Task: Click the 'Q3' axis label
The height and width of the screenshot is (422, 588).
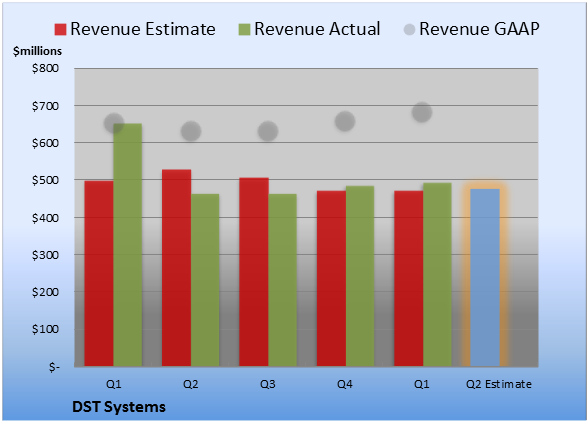Action: [x=268, y=384]
